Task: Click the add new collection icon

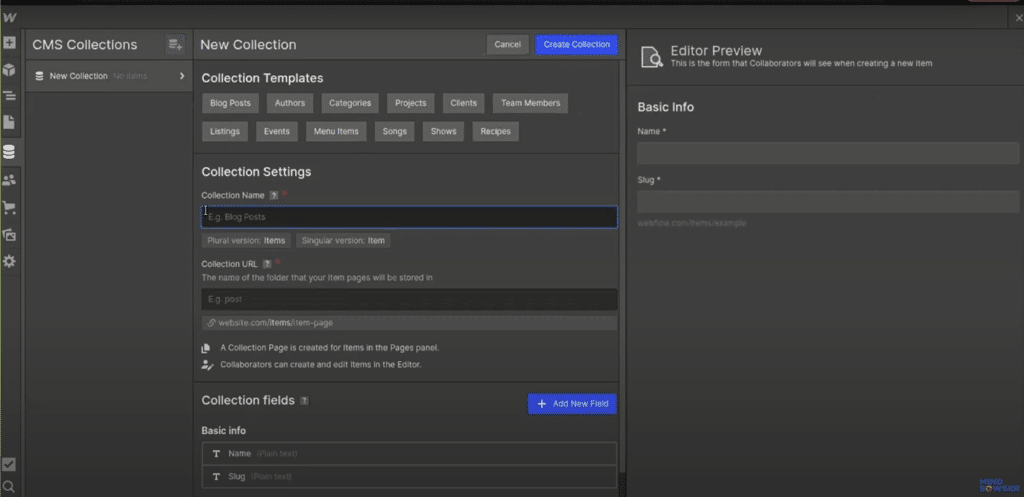Action: pos(175,44)
